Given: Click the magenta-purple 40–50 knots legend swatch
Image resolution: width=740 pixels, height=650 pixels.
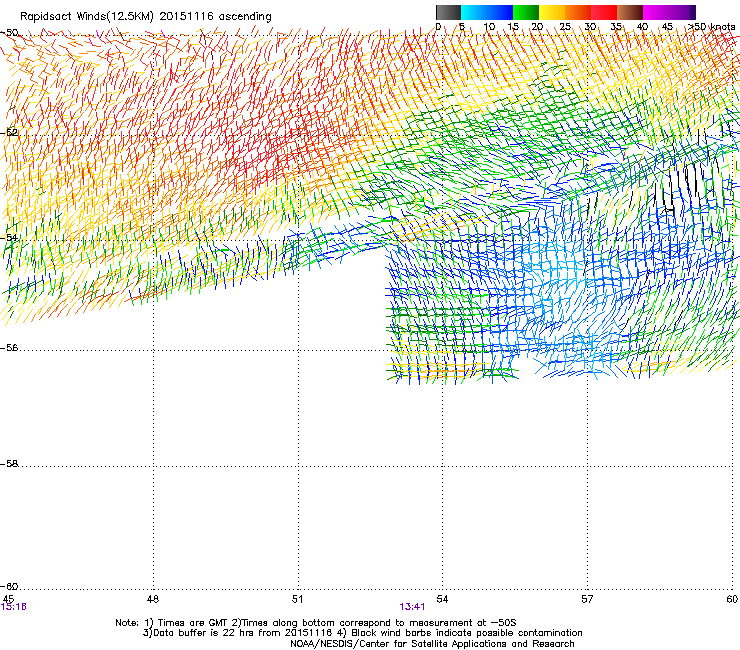Looking at the screenshot, I should pyautogui.click(x=669, y=12).
